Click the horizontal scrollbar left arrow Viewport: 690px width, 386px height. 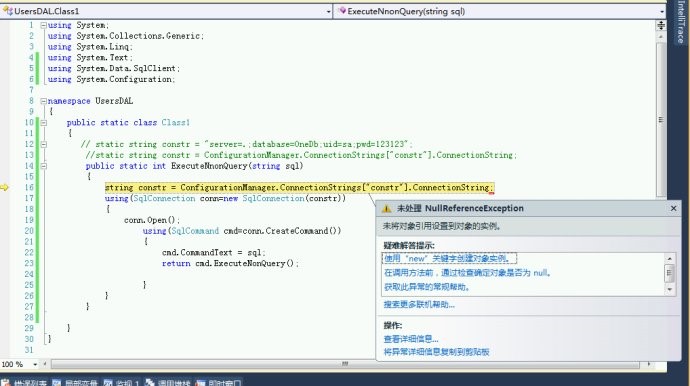(x=45, y=364)
